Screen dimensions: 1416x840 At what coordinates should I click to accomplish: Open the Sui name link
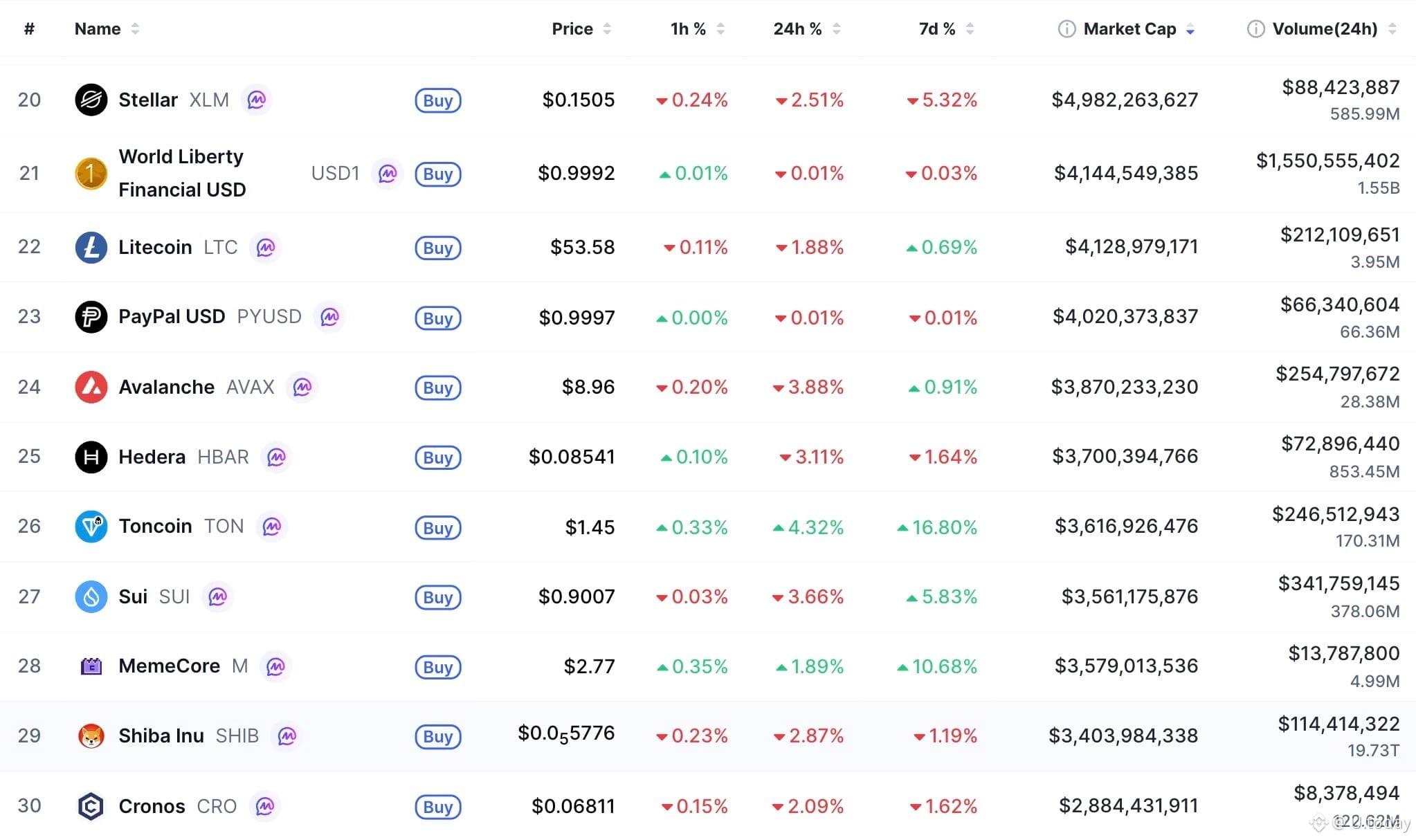click(x=133, y=596)
